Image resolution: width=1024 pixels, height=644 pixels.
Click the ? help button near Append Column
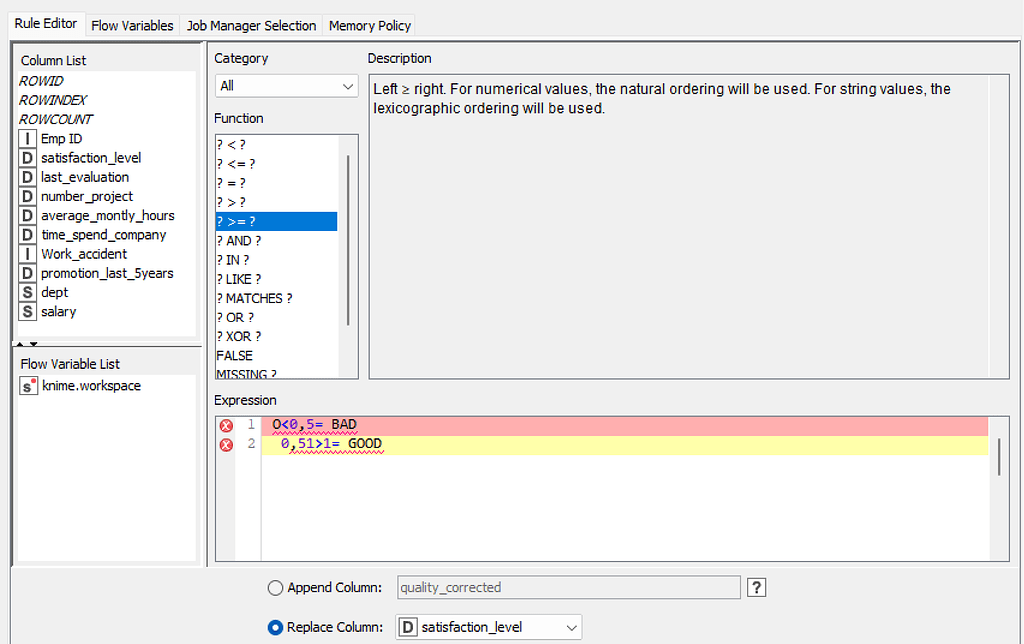coord(756,587)
